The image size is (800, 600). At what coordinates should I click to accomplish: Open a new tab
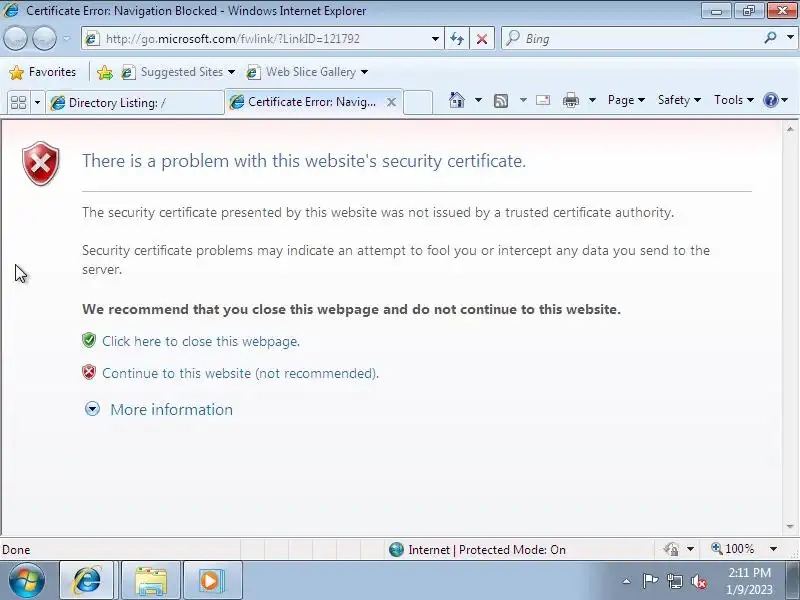pyautogui.click(x=418, y=102)
